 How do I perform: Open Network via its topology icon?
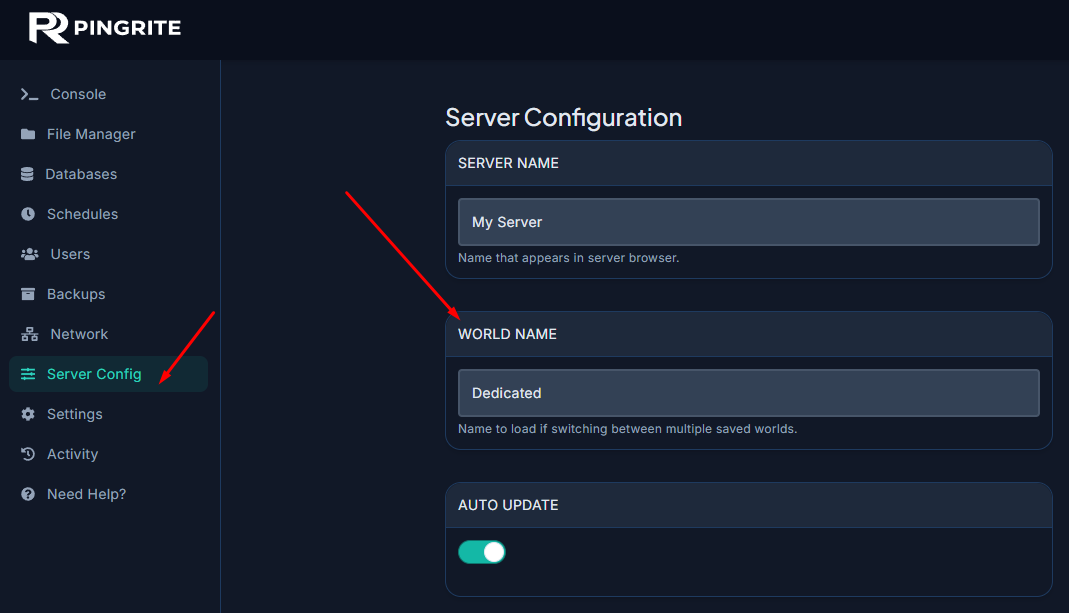[x=27, y=334]
